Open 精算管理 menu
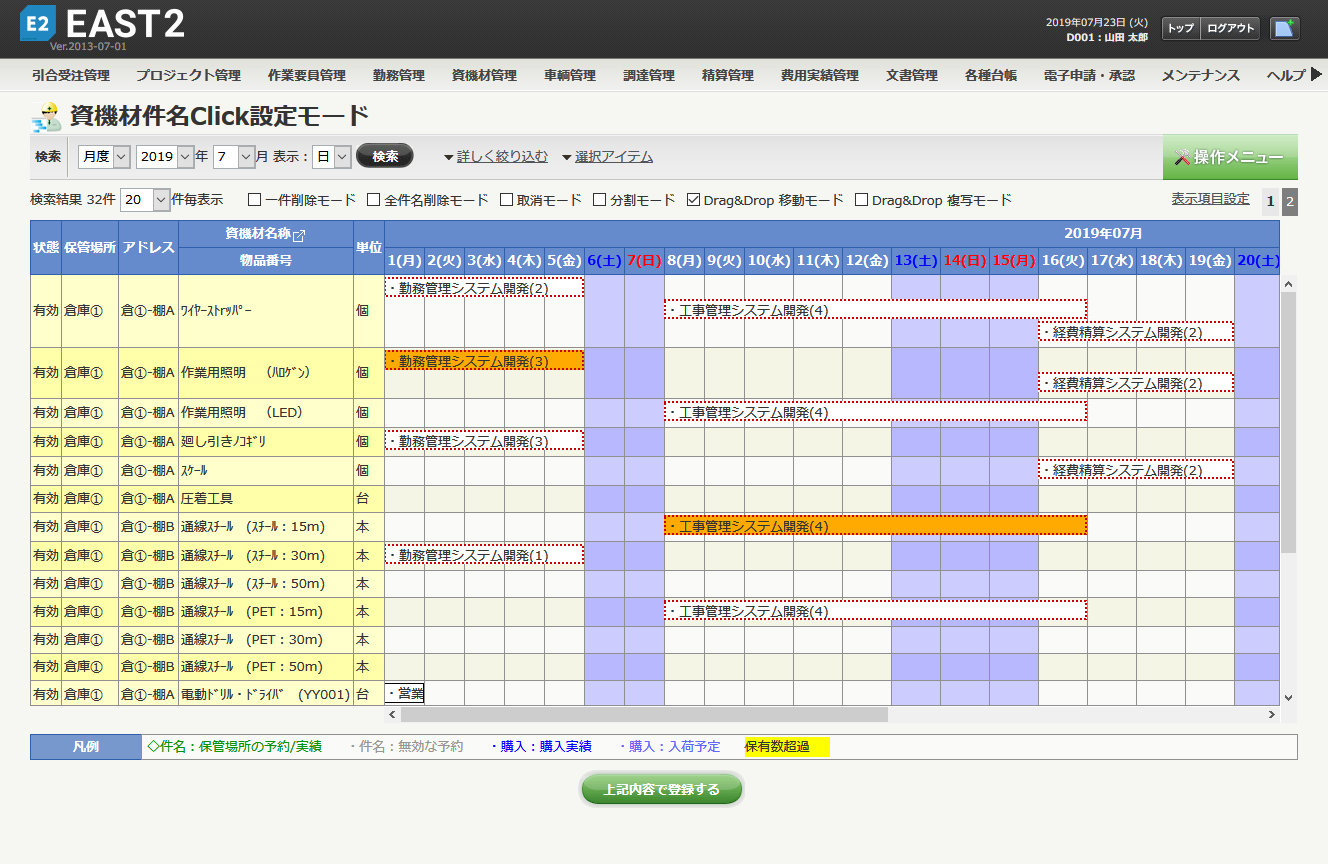1328x864 pixels. (728, 75)
